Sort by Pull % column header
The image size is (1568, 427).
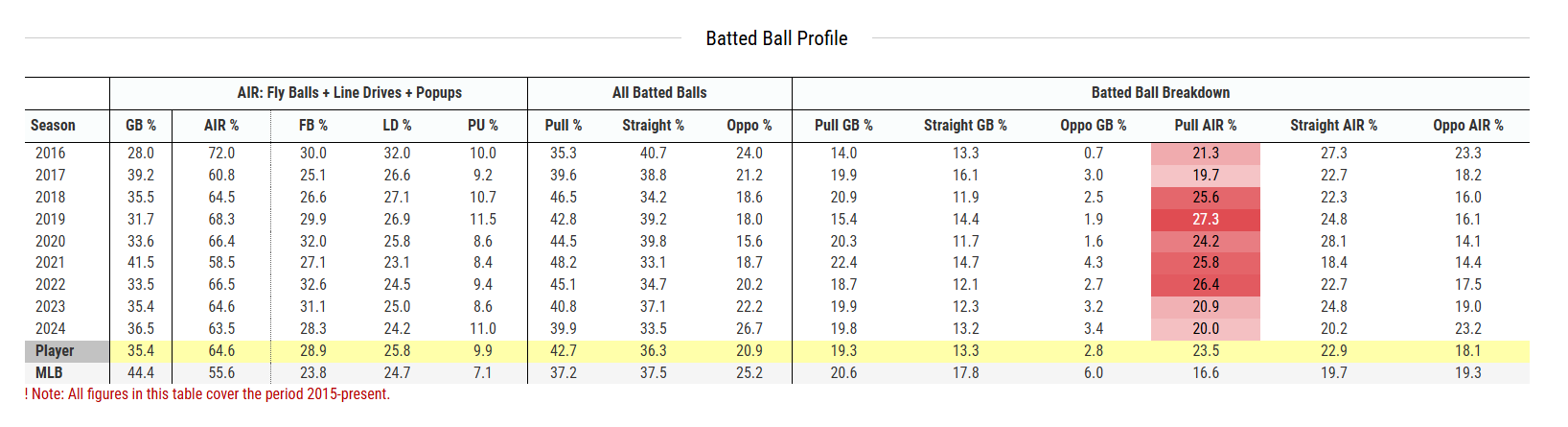(564, 126)
